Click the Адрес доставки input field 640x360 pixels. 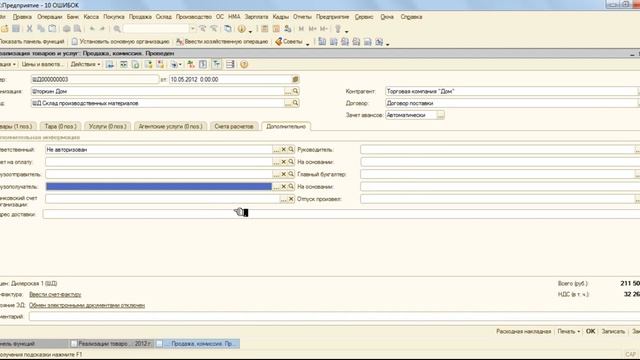pos(341,214)
